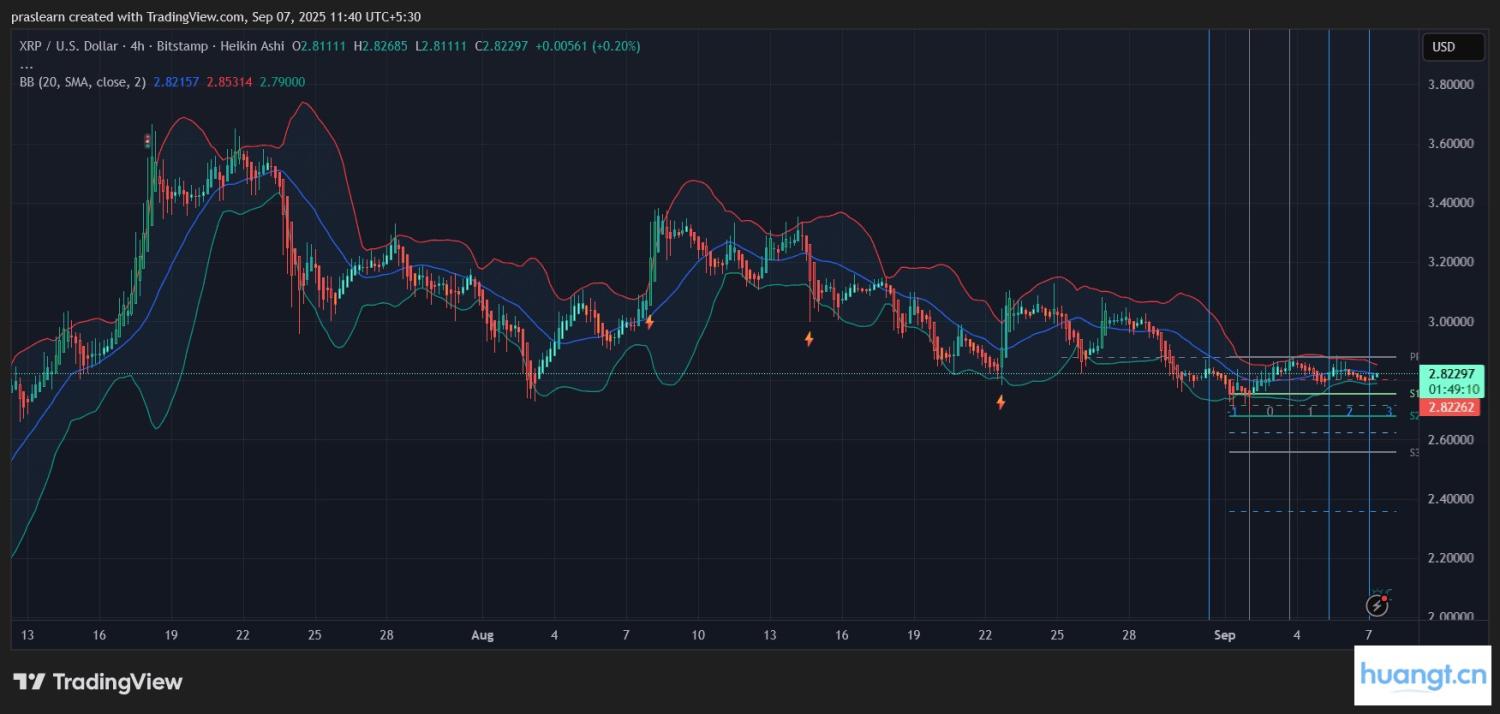
Task: Click the orange lightning marker below Aug 22
Action: [x=1000, y=402]
